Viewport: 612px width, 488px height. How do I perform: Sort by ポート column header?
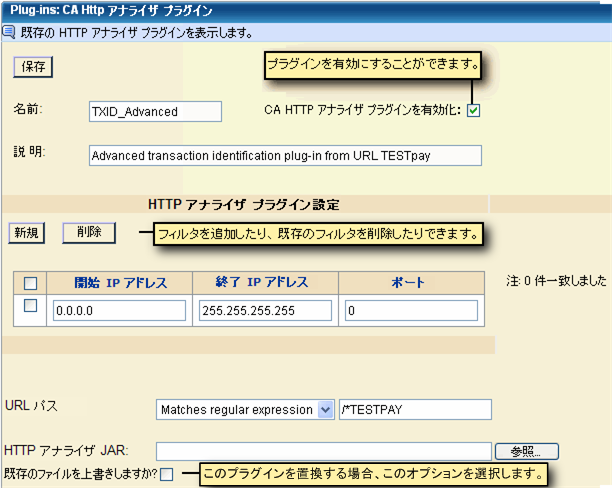click(x=408, y=282)
